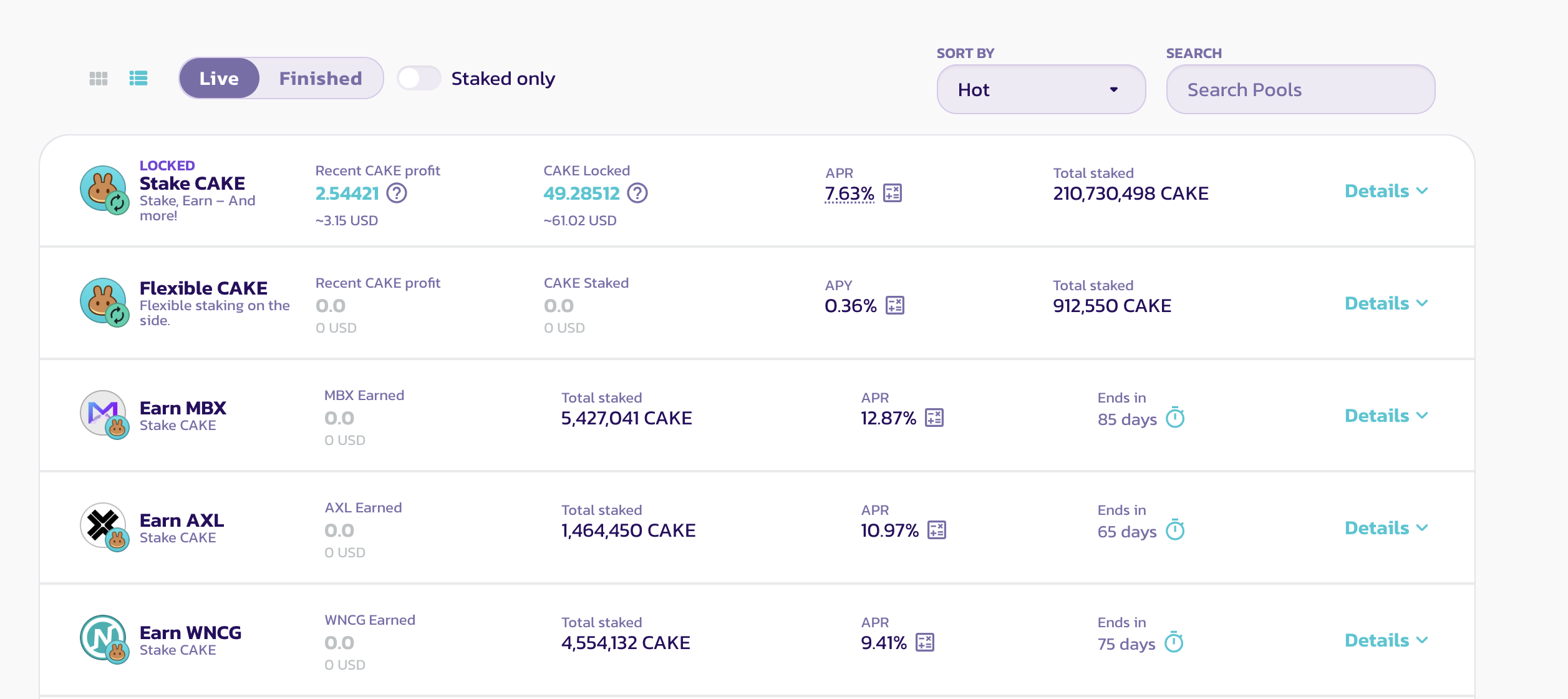
Task: Click the Earn AXL pool title
Action: pyautogui.click(x=181, y=521)
